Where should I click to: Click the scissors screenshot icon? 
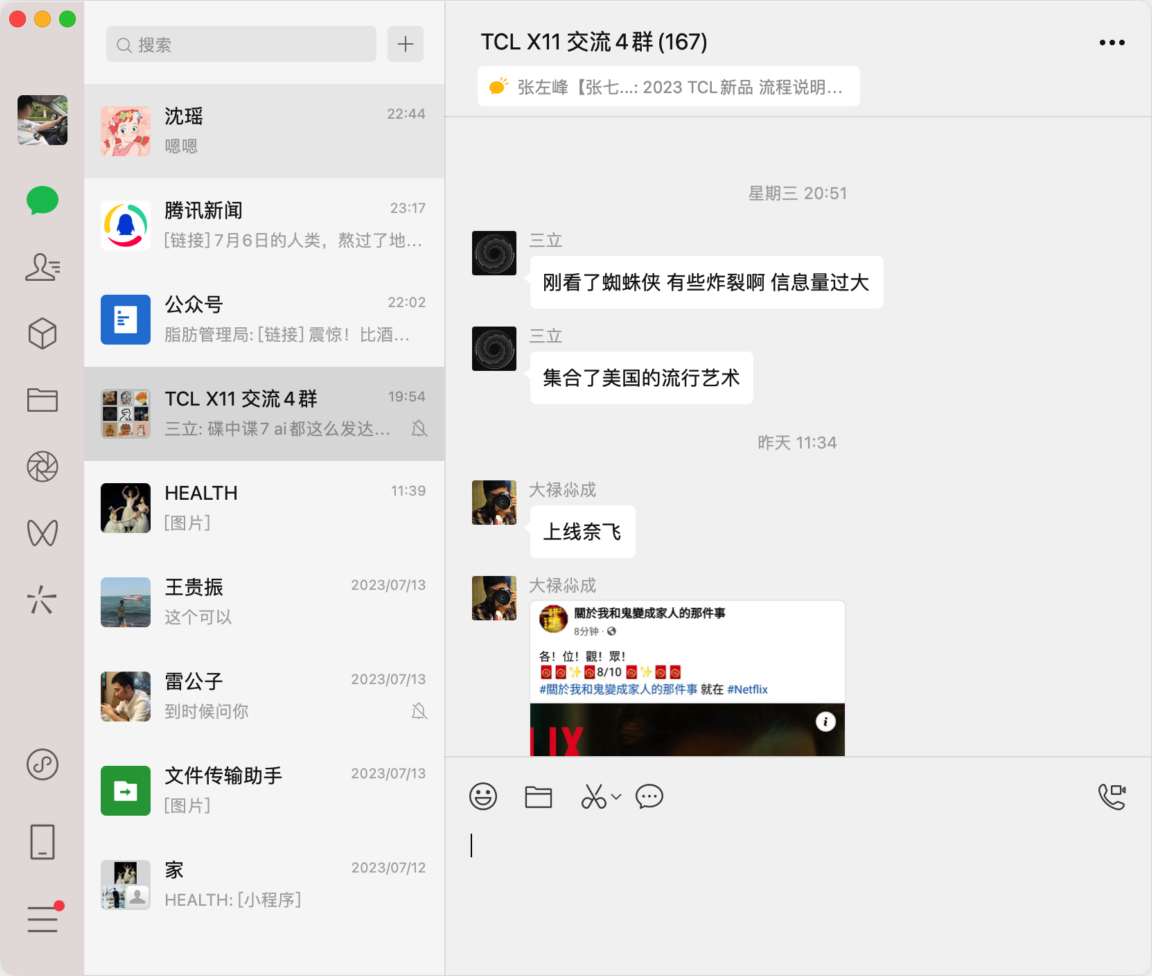click(594, 797)
